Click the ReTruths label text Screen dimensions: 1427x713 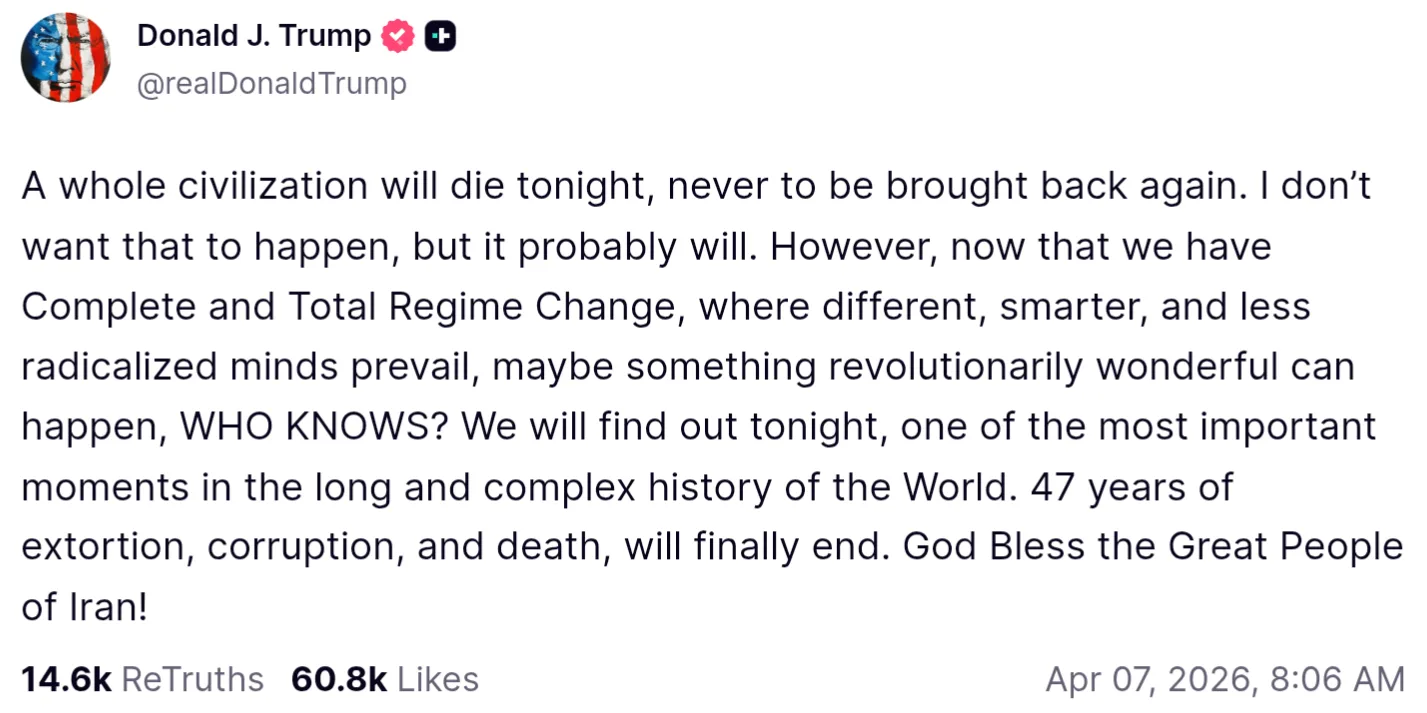[193, 679]
